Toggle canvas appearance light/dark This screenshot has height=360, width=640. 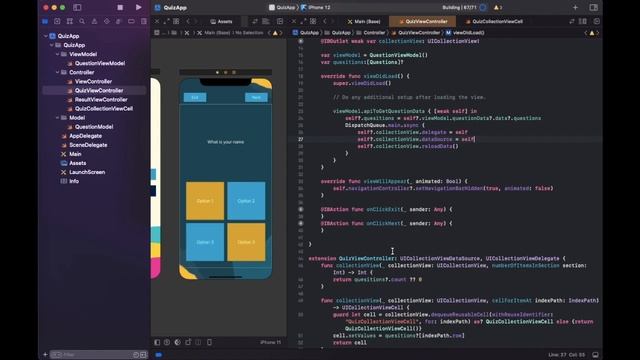[x=177, y=342]
